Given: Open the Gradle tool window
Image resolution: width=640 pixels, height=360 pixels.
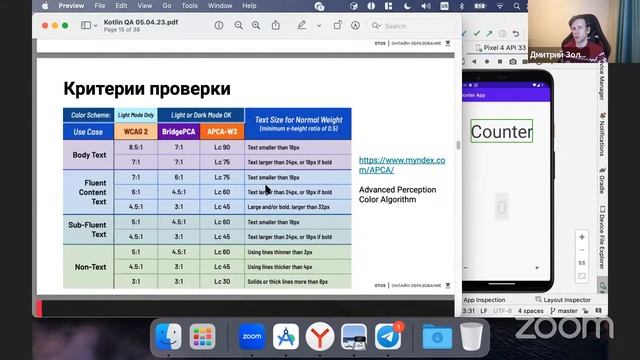Looking at the screenshot, I should (x=602, y=180).
